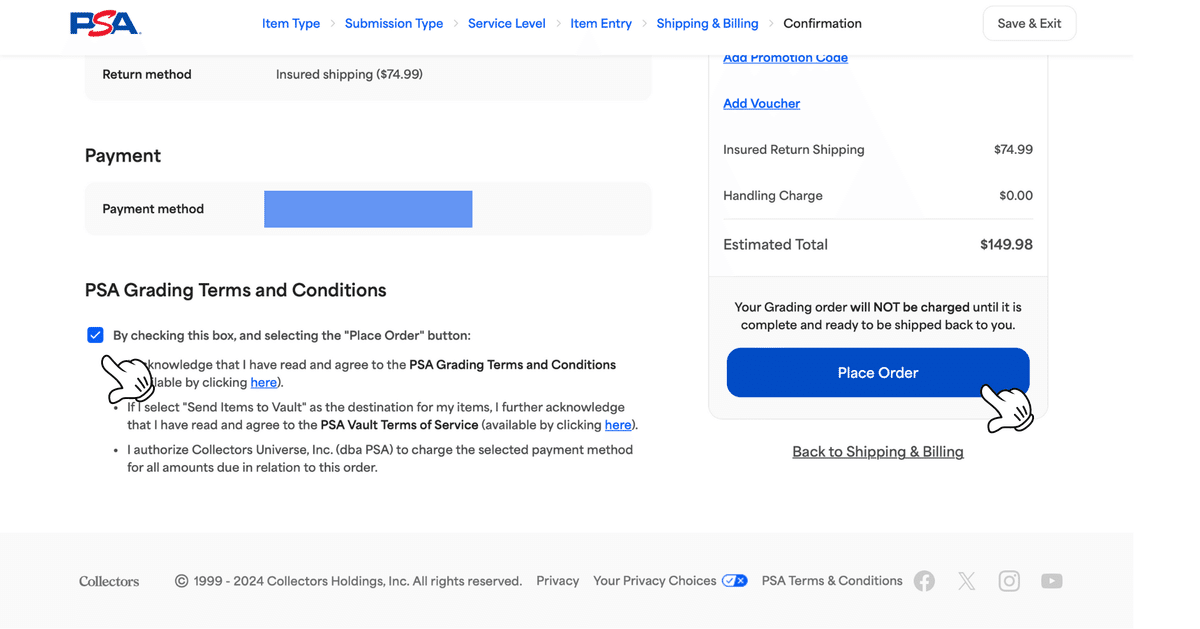The height and width of the screenshot is (629, 1200).
Task: Click Save & Exit button
Action: (x=1030, y=23)
